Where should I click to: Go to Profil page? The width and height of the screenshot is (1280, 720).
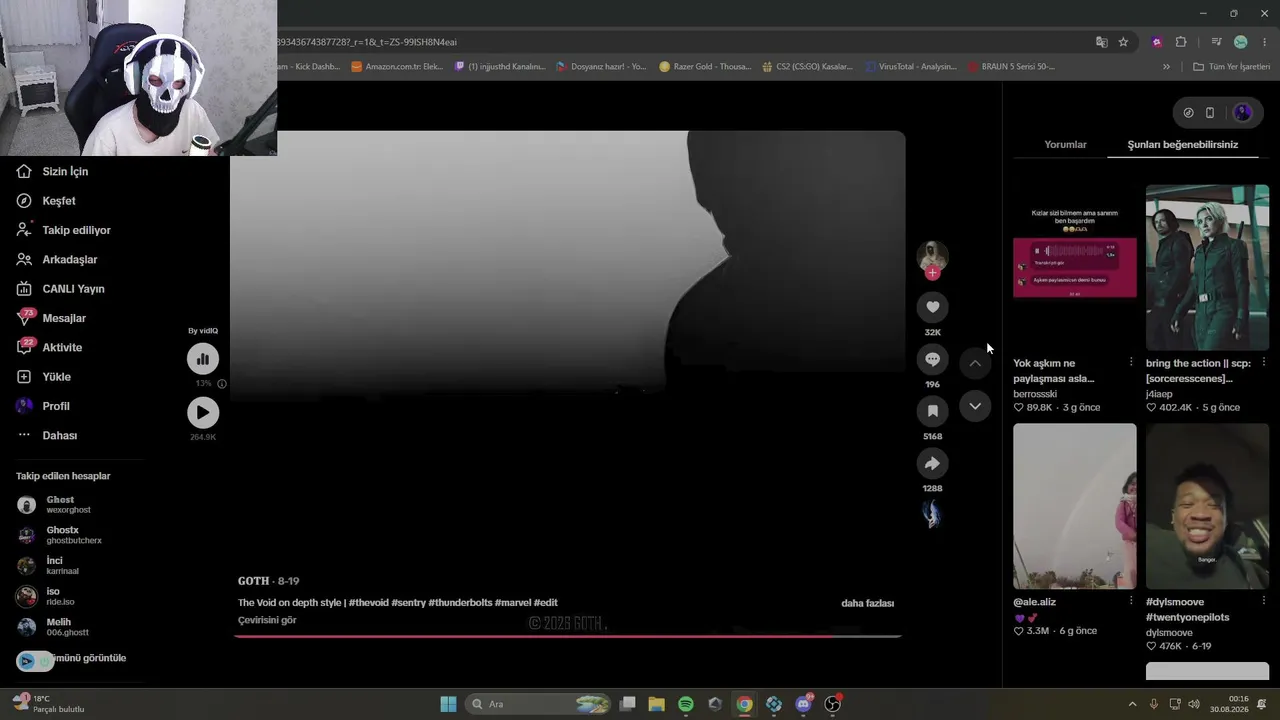click(x=43, y=406)
